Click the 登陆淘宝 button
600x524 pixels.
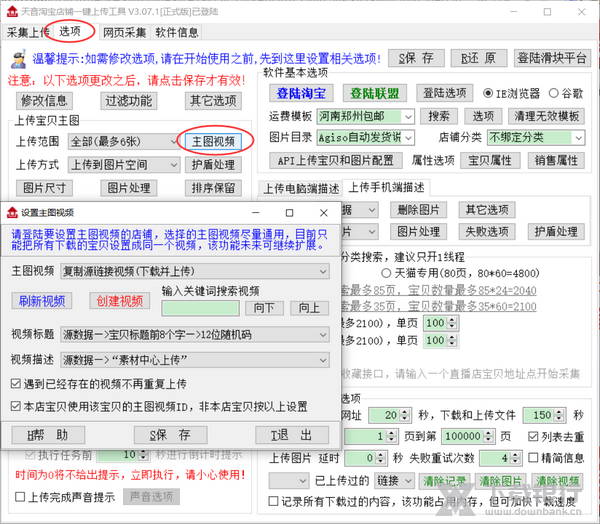click(301, 93)
